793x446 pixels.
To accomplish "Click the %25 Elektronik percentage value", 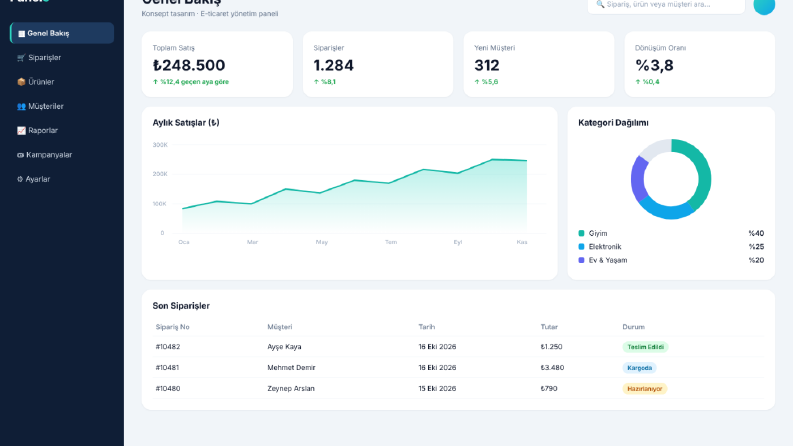I will pyautogui.click(x=756, y=247).
